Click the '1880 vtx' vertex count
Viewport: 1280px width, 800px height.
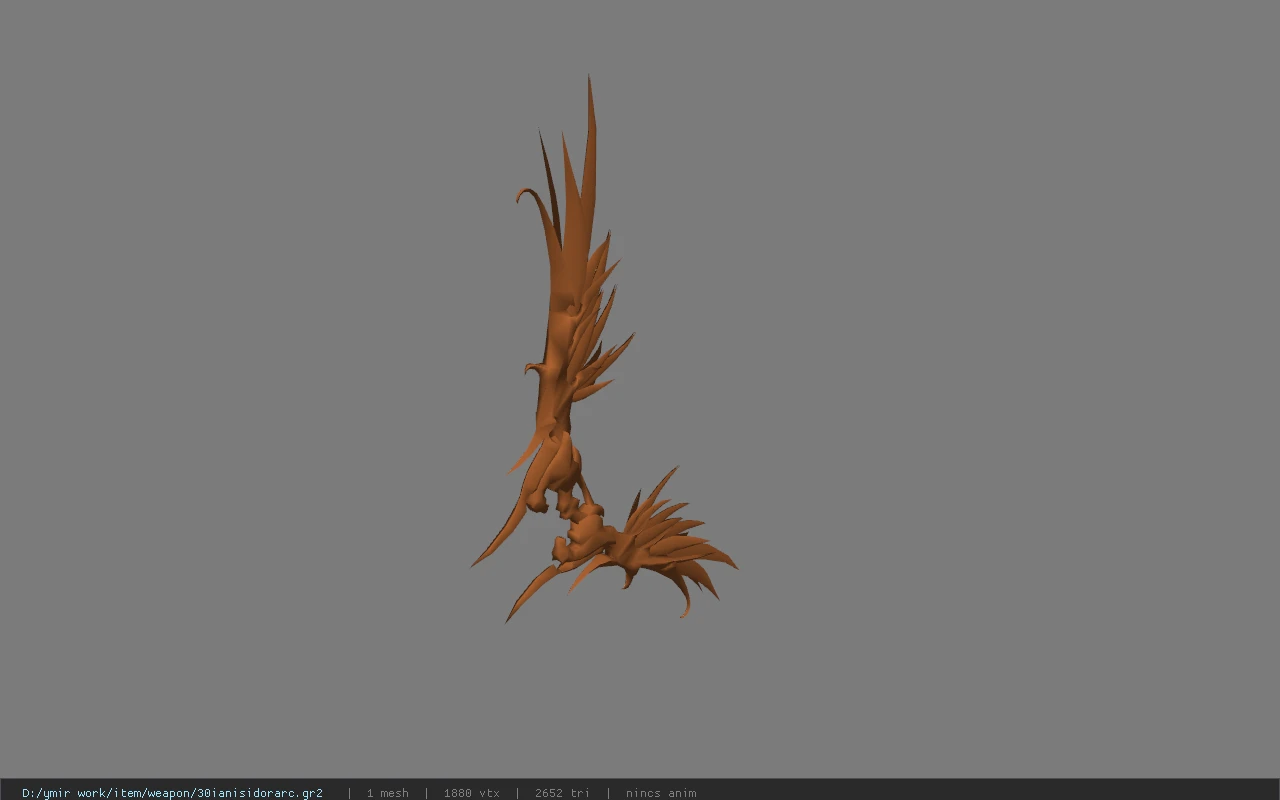click(x=472, y=793)
